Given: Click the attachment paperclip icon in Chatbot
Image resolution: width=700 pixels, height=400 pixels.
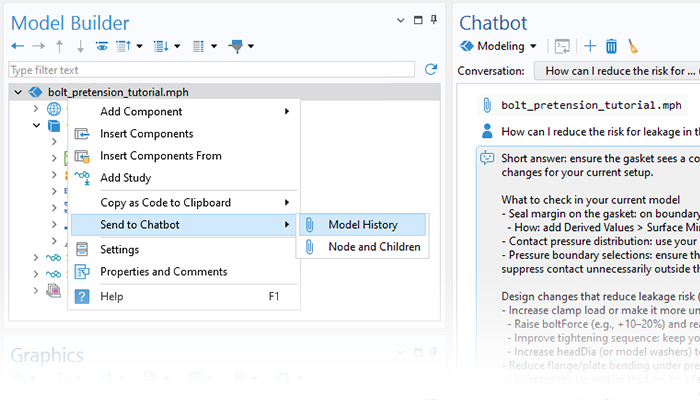Looking at the screenshot, I should (x=487, y=105).
